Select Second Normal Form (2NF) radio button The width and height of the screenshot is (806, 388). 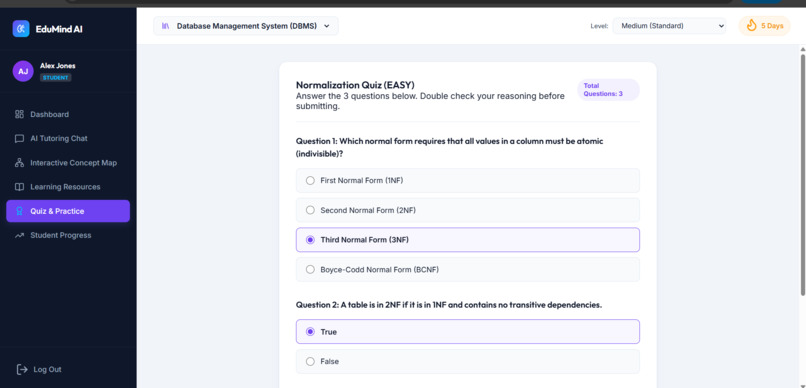pos(310,210)
